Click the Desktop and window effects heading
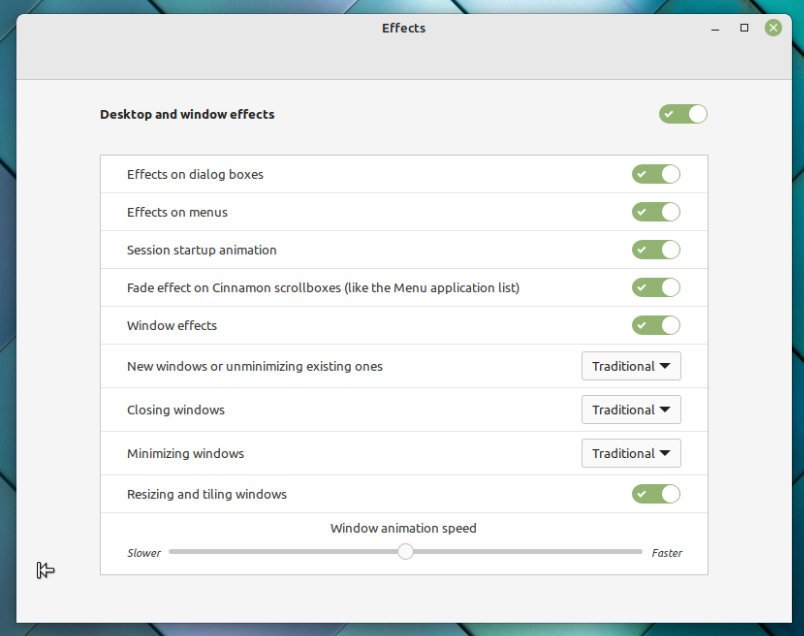The image size is (804, 636). click(x=187, y=114)
